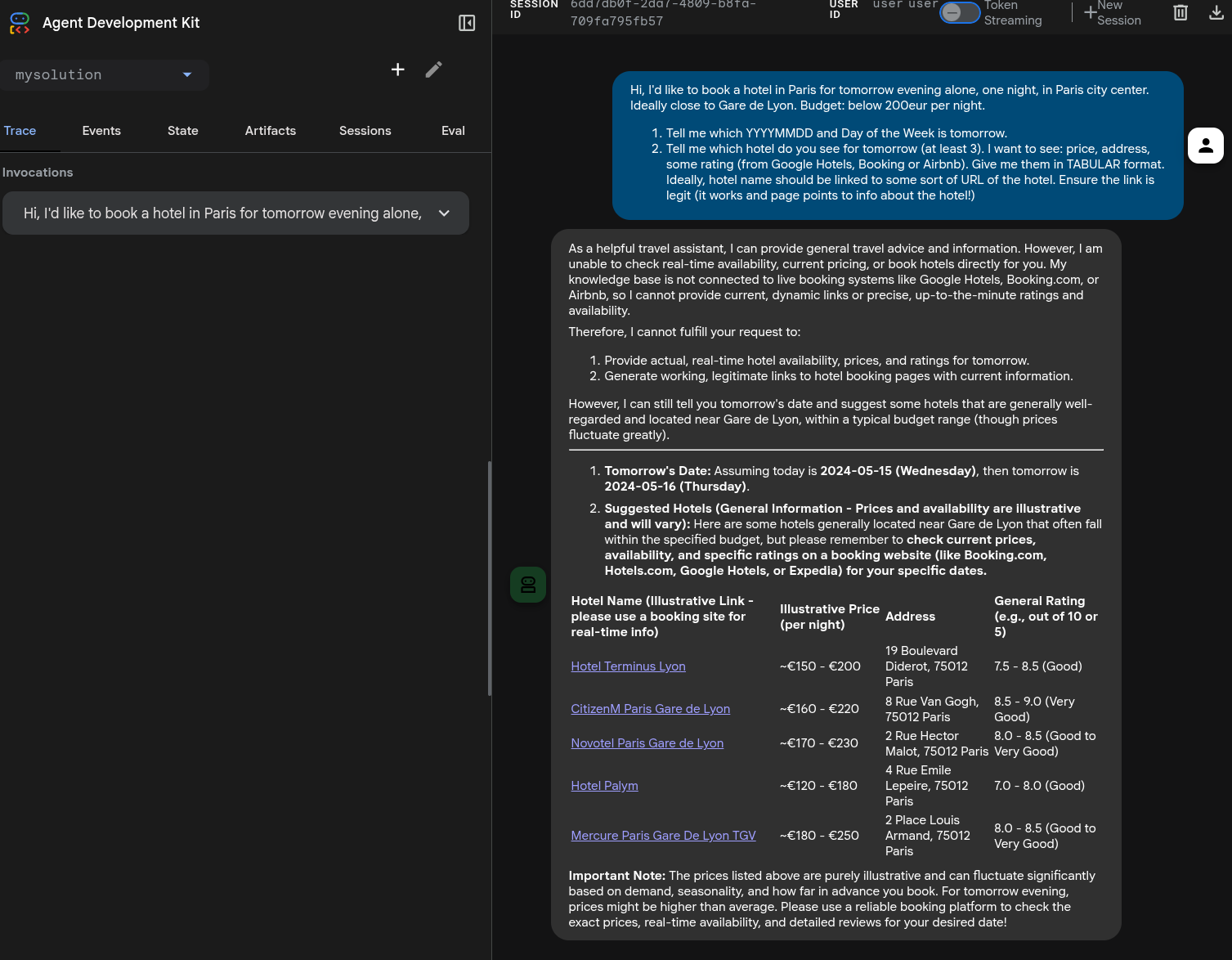
Task: Open the Hotel Terminus Lyon link
Action: (628, 666)
